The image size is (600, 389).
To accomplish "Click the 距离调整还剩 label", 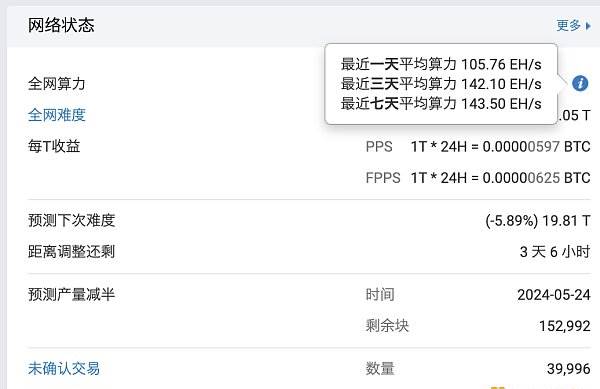I will click(72, 252).
